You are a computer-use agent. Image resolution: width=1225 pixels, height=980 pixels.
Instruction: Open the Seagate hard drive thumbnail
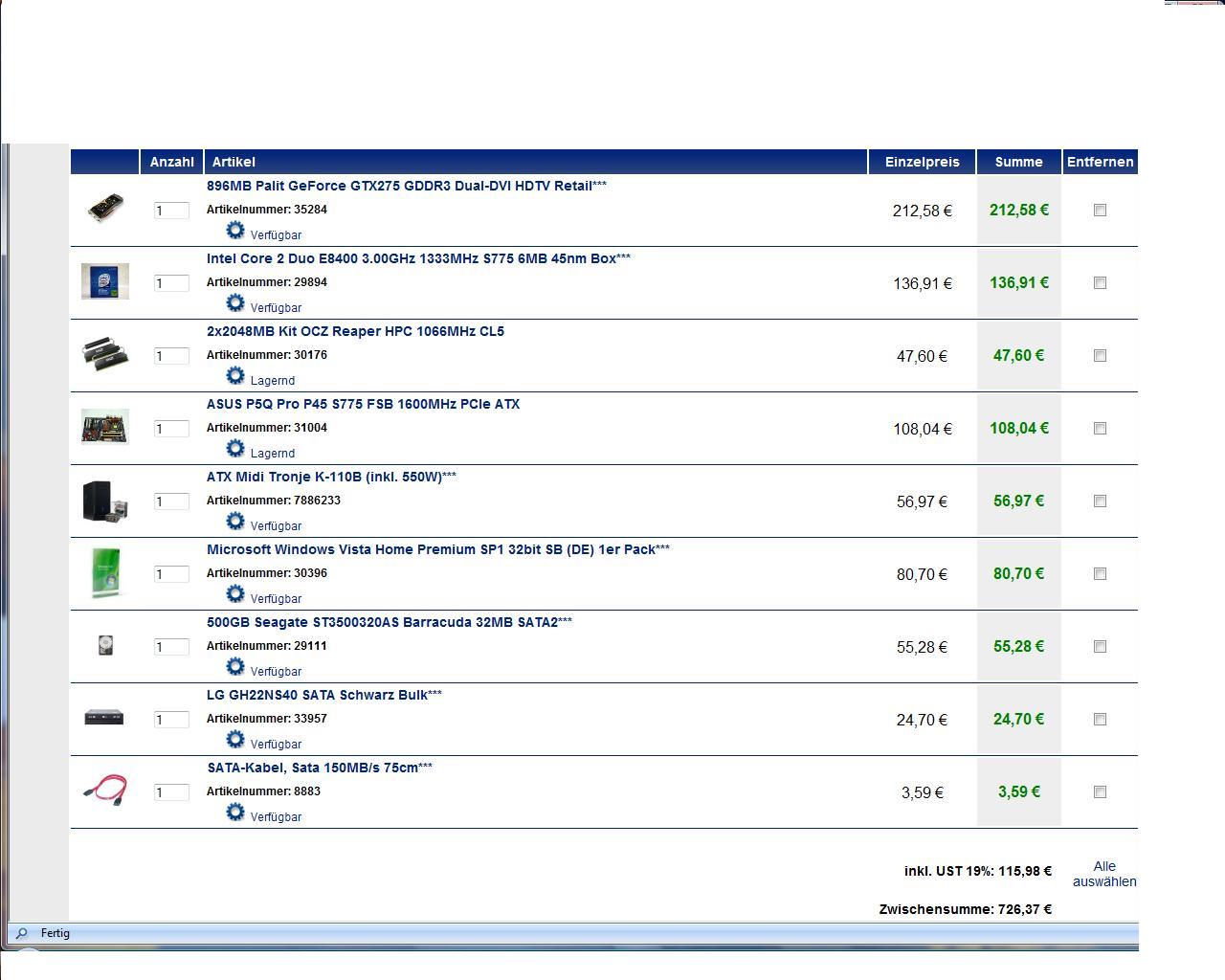(x=105, y=646)
